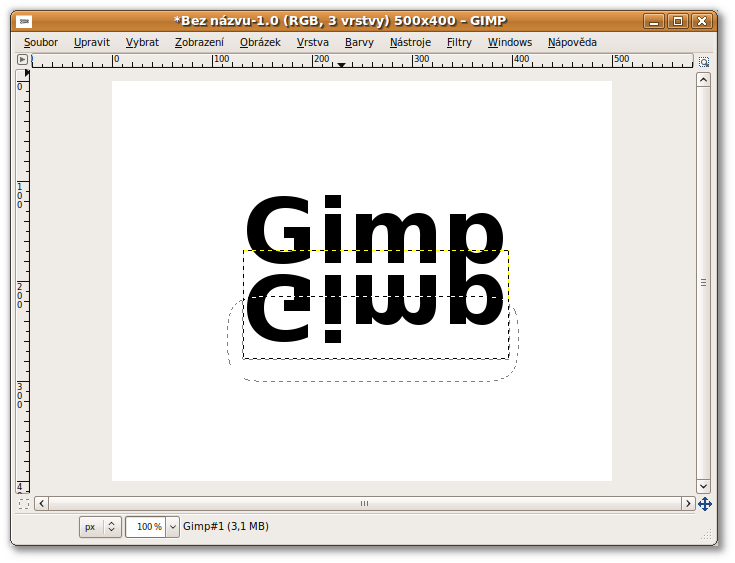735x563 pixels.
Task: Click the vertical scrollbar up arrow
Action: (x=703, y=80)
